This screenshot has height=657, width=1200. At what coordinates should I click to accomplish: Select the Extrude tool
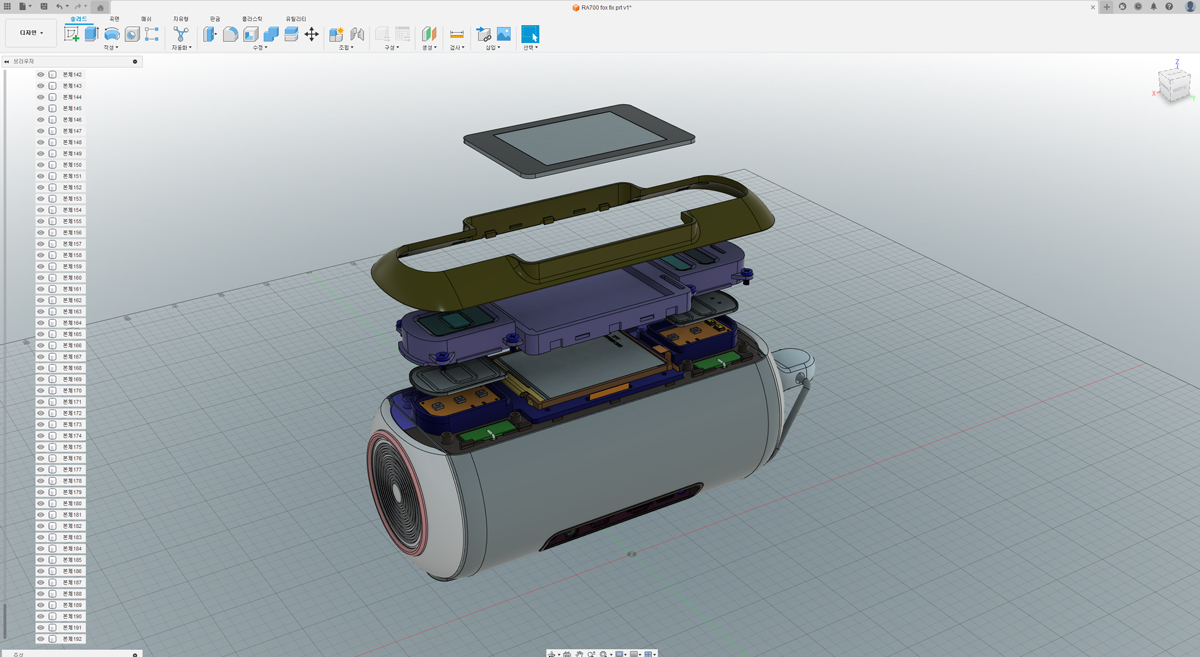coord(91,34)
